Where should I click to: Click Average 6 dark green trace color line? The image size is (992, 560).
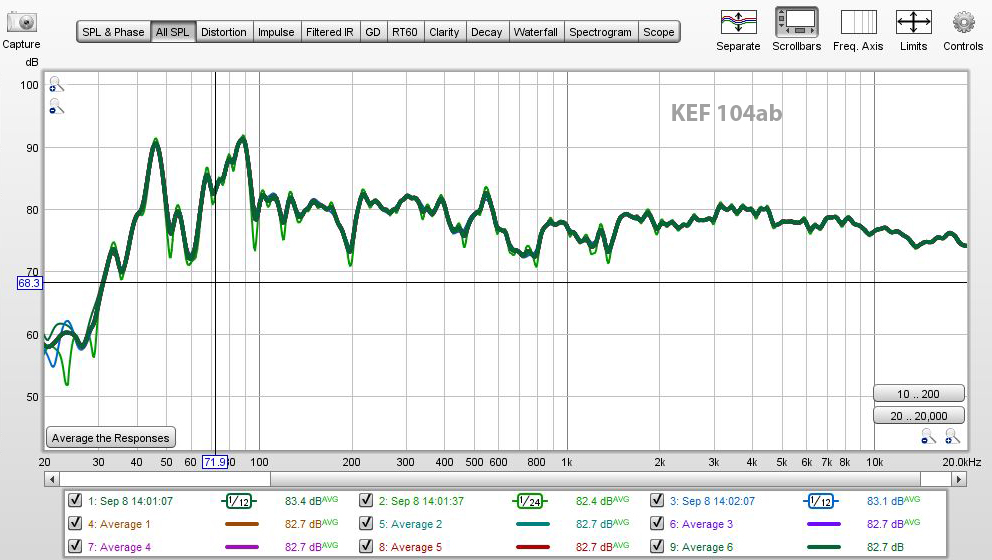tap(824, 547)
